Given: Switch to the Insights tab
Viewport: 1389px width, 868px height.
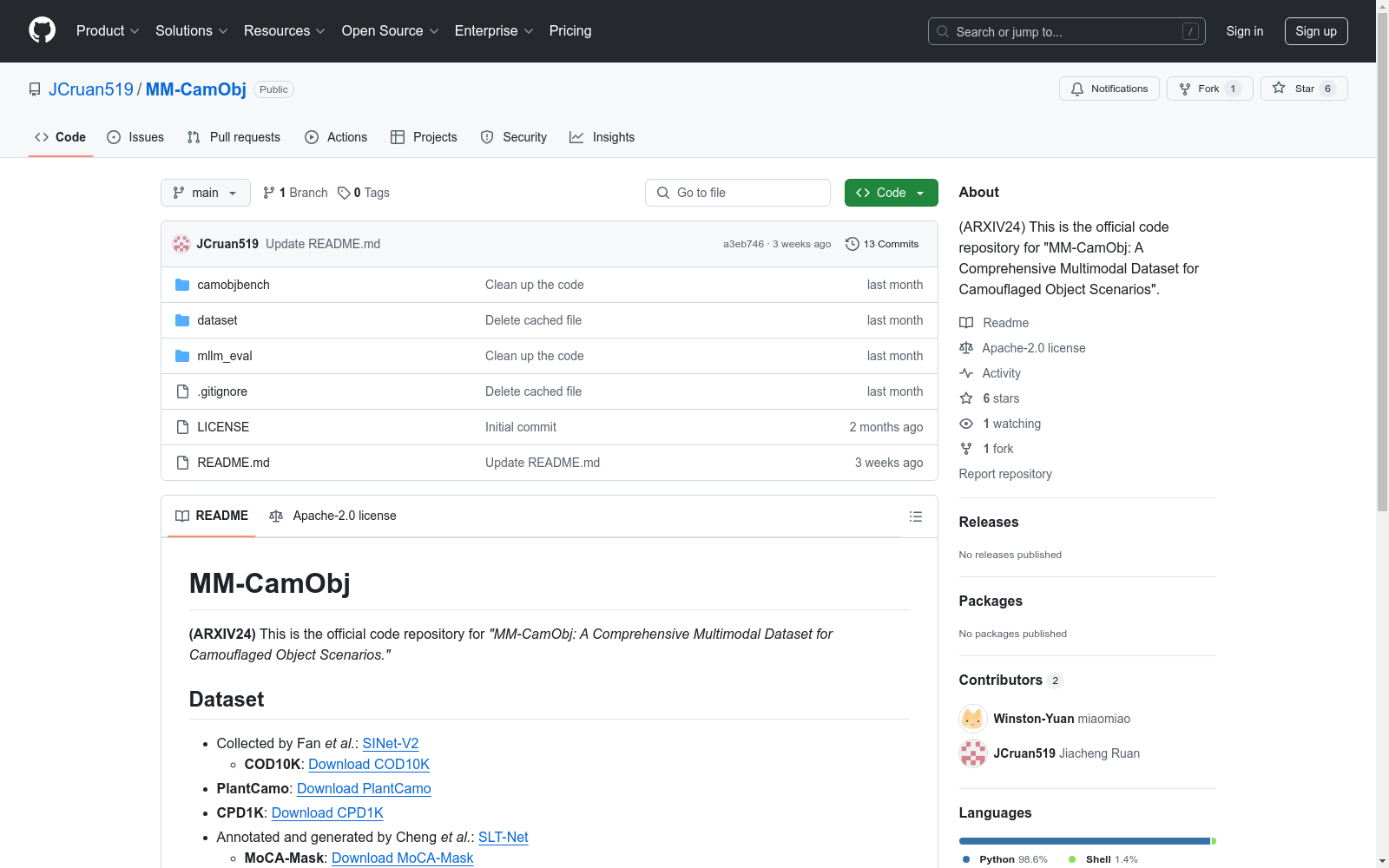Looking at the screenshot, I should click(602, 137).
